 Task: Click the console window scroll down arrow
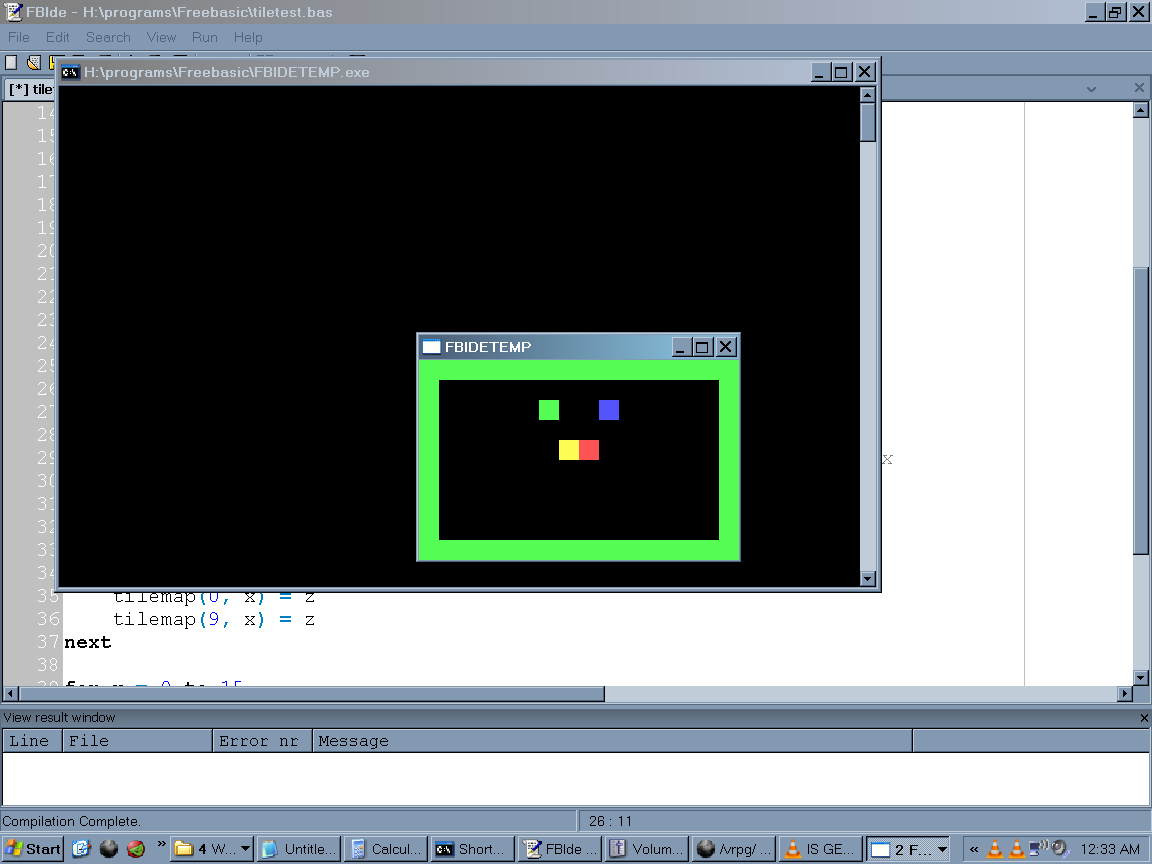pos(868,579)
